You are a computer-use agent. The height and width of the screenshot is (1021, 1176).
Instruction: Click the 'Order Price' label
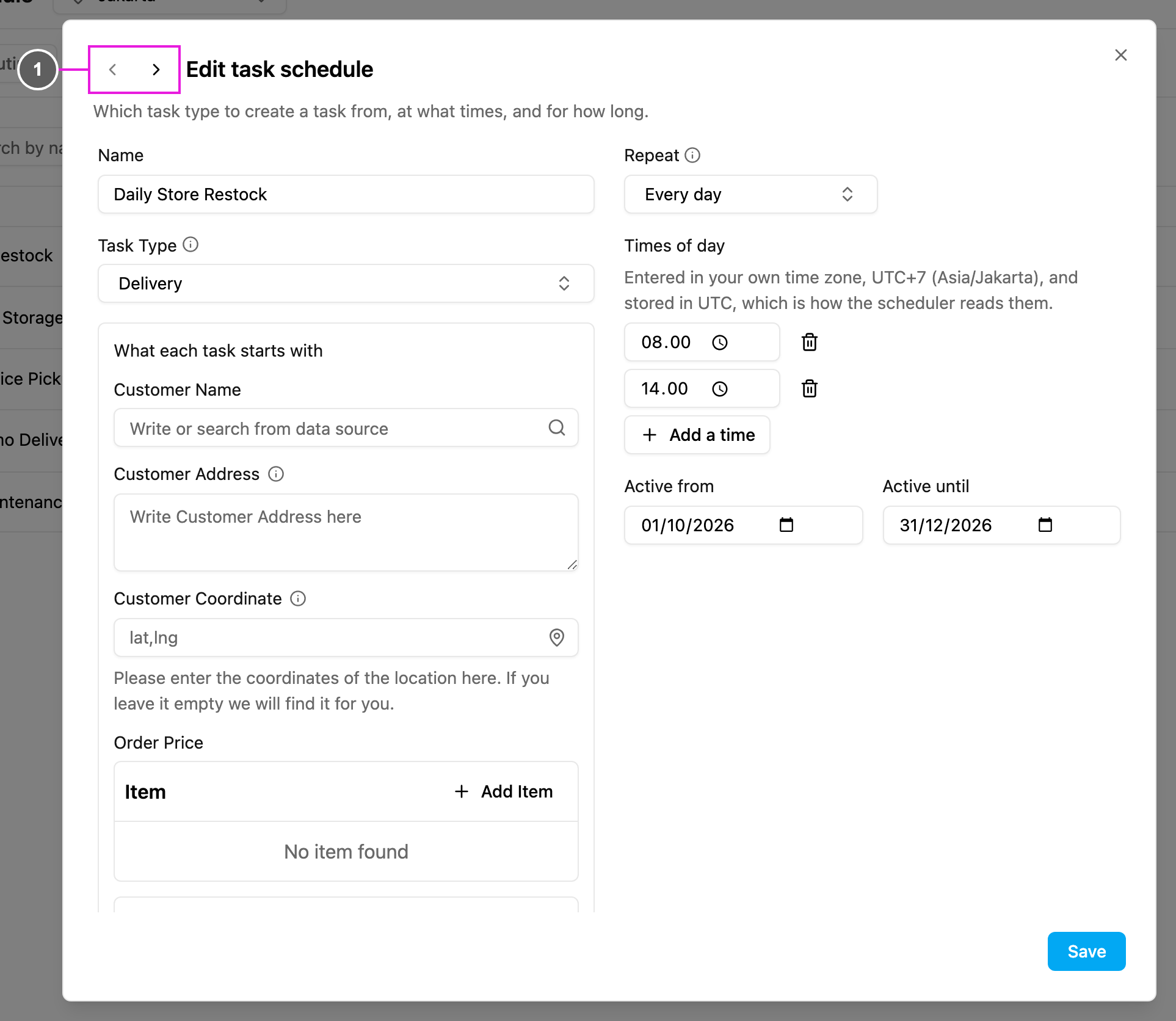pos(159,743)
